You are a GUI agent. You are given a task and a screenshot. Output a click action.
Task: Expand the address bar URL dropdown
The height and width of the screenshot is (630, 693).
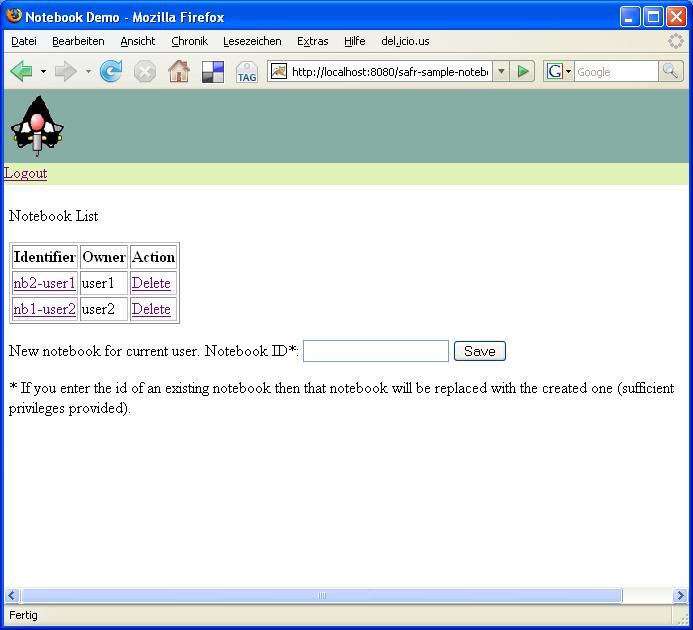click(501, 71)
